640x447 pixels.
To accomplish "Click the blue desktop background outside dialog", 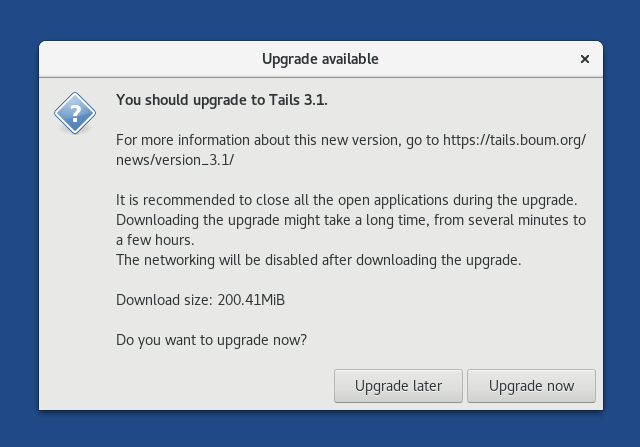I will tap(320, 20).
